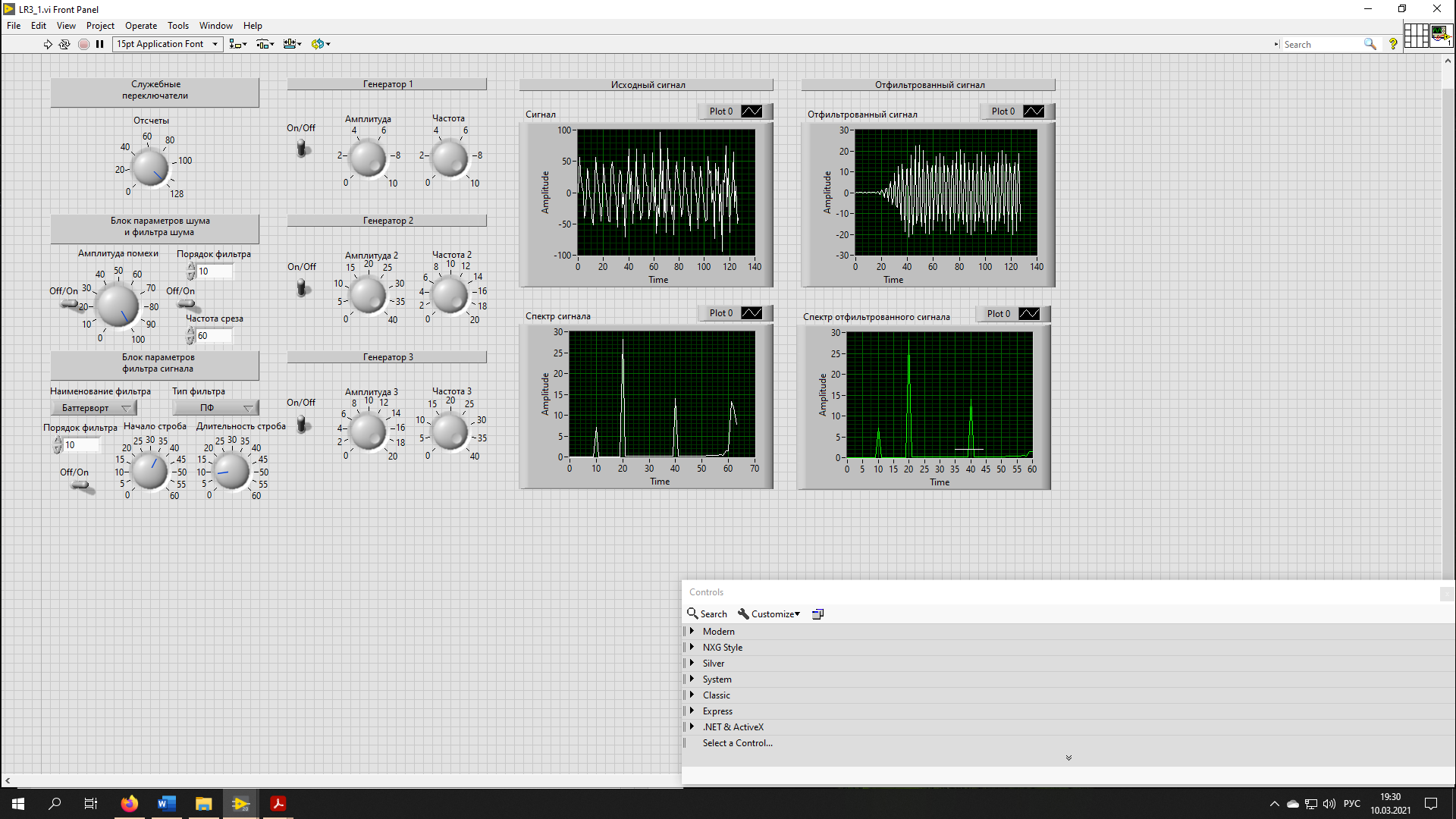
Task: Open the Operate menu
Action: (141, 26)
